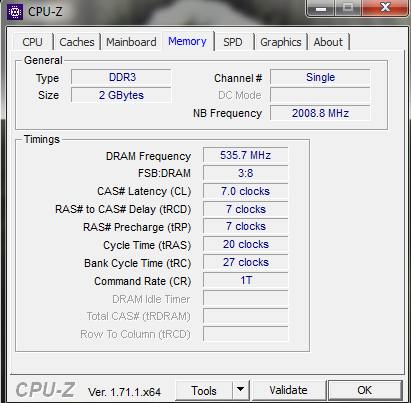Click the CAS# Latency (CL) label

(144, 191)
